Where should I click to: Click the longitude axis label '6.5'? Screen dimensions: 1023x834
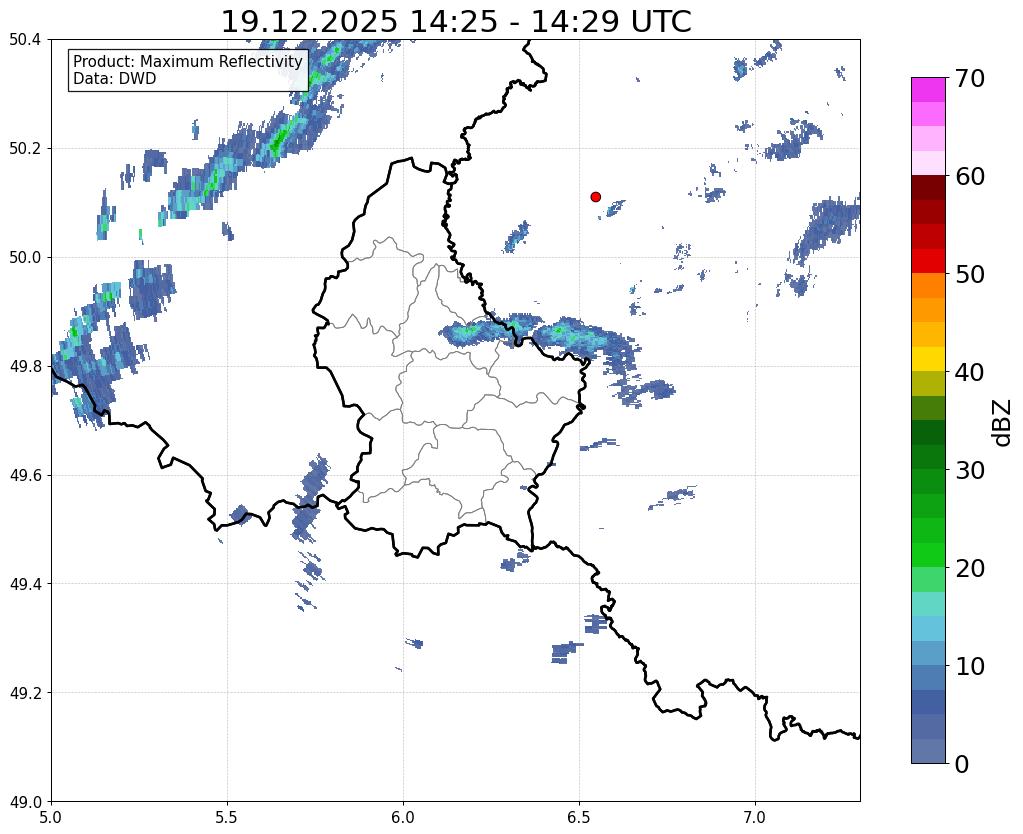pyautogui.click(x=579, y=818)
